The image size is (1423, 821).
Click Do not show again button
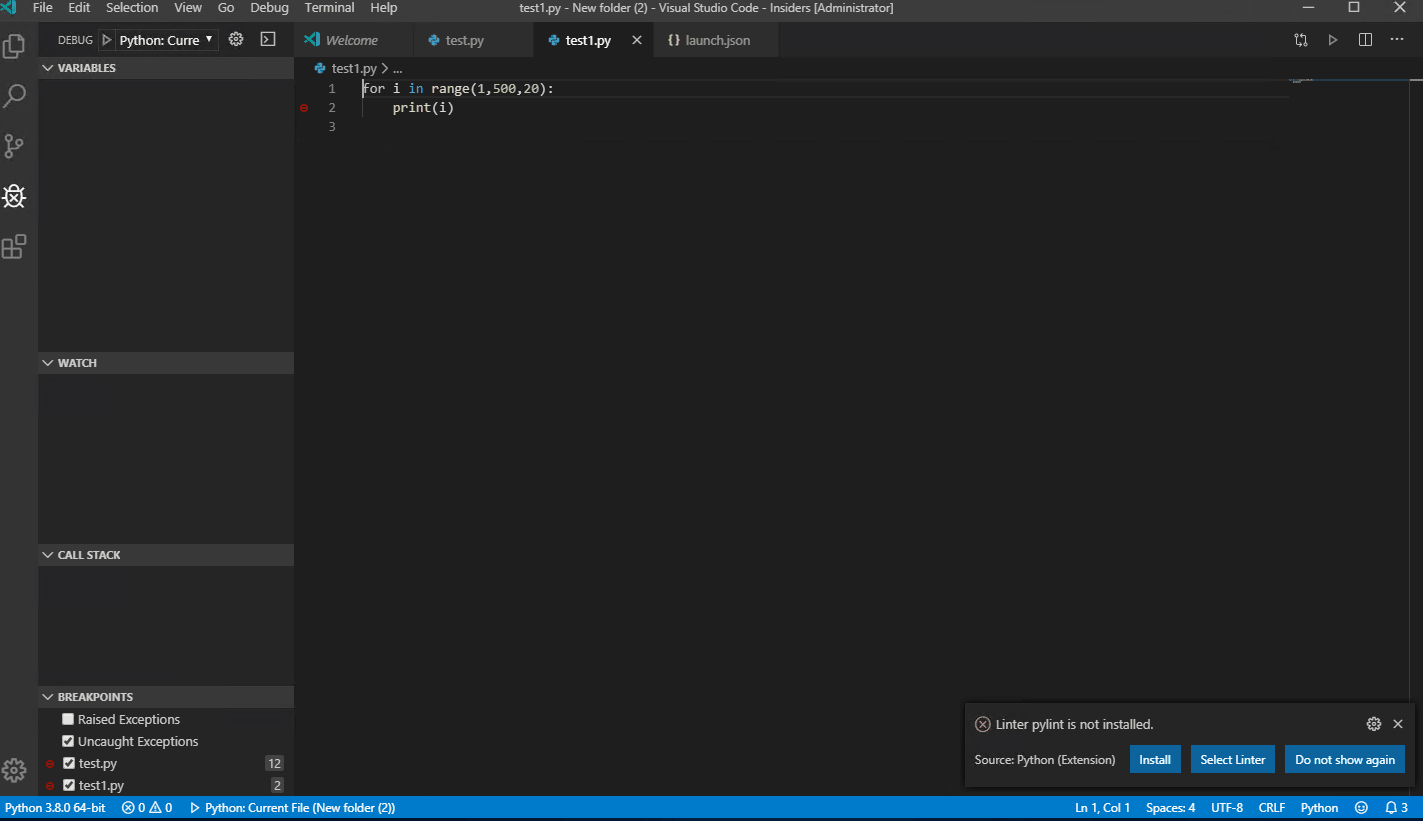[x=1345, y=759]
